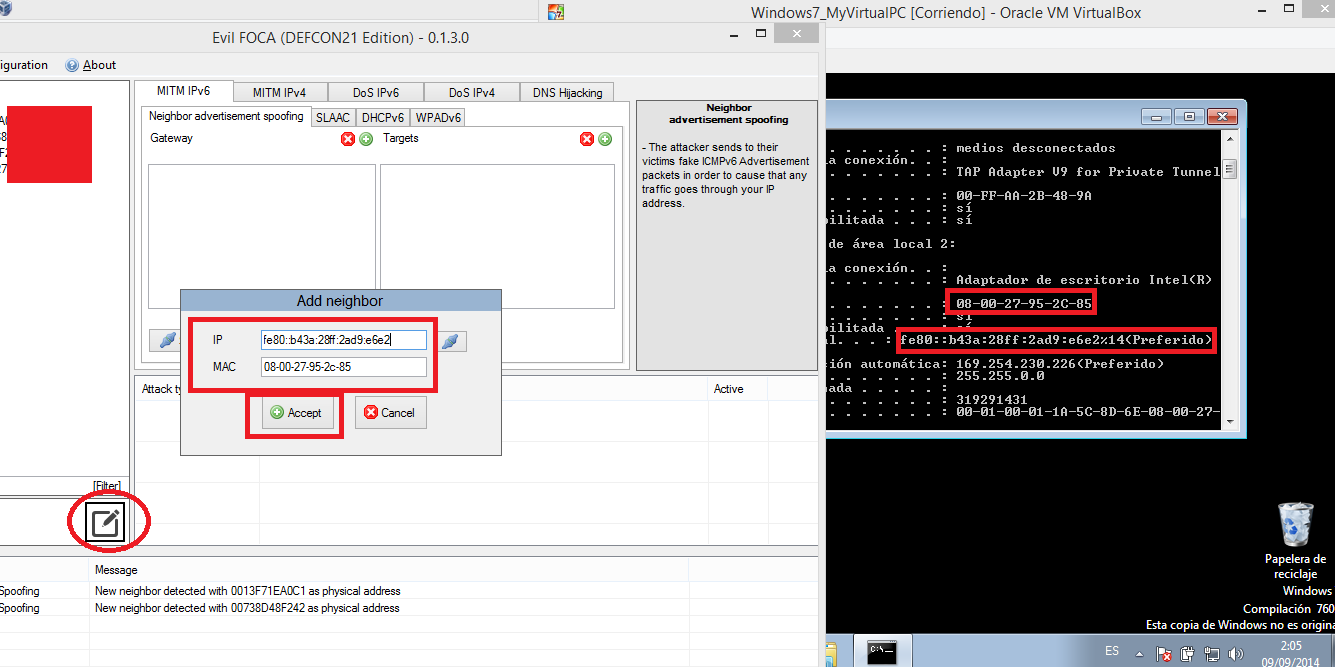1335x667 pixels.
Task: Remove gateway with red X icon
Action: [x=348, y=139]
